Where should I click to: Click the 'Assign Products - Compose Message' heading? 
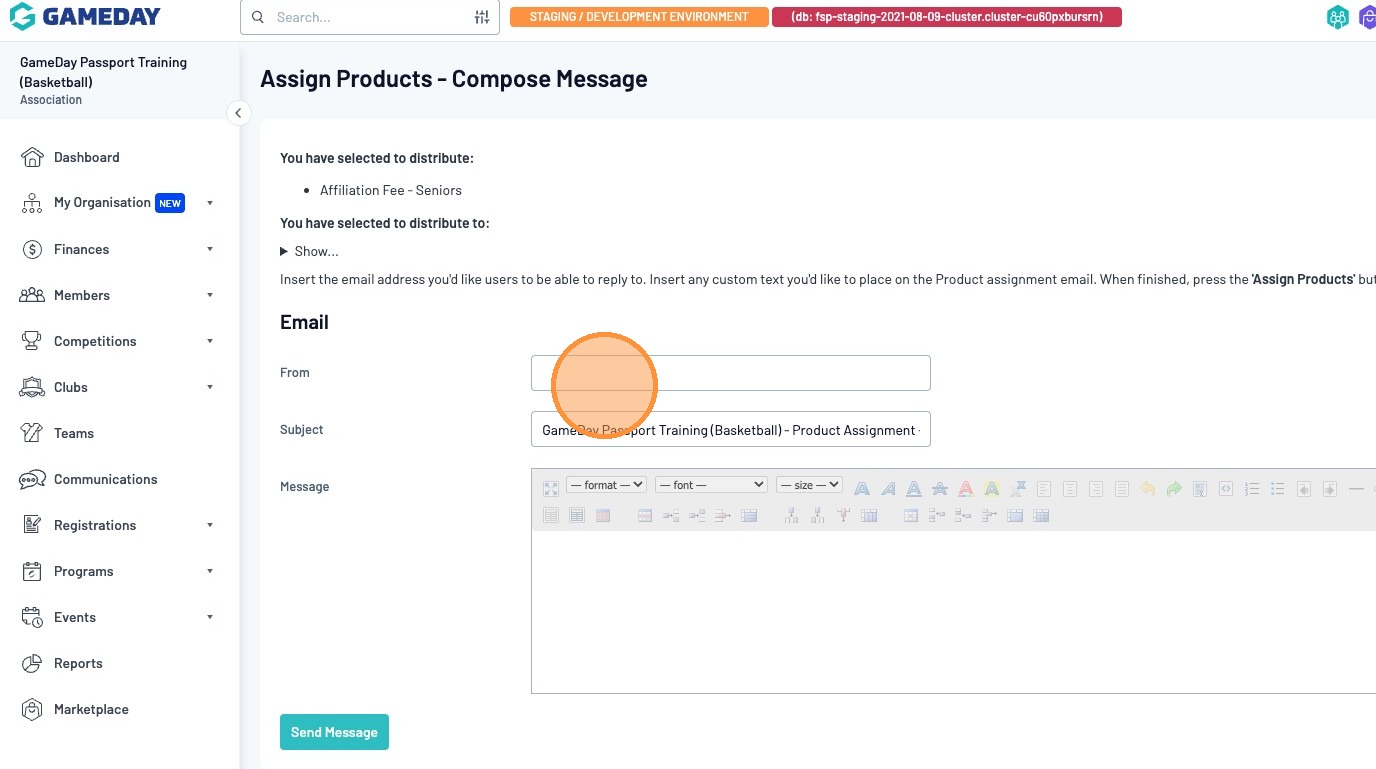click(x=454, y=79)
